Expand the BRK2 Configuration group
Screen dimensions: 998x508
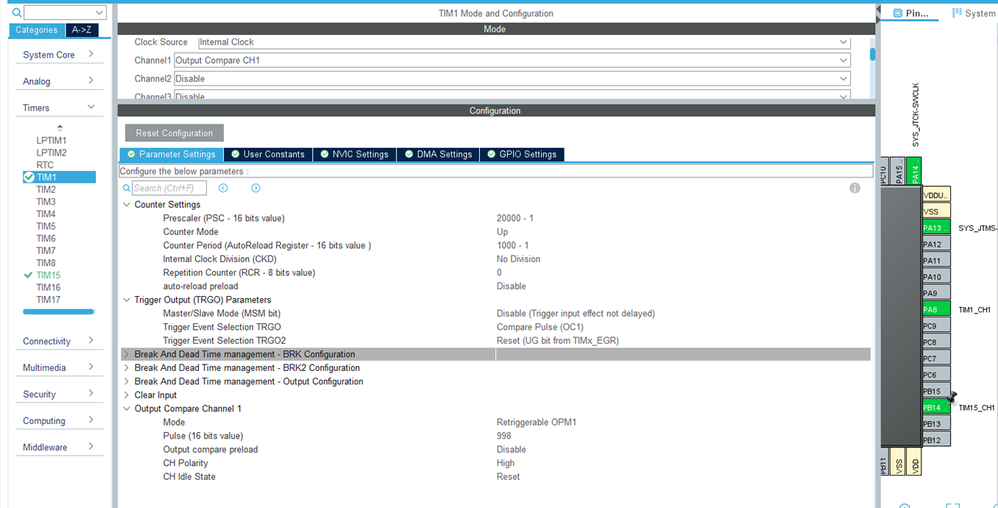(x=126, y=368)
